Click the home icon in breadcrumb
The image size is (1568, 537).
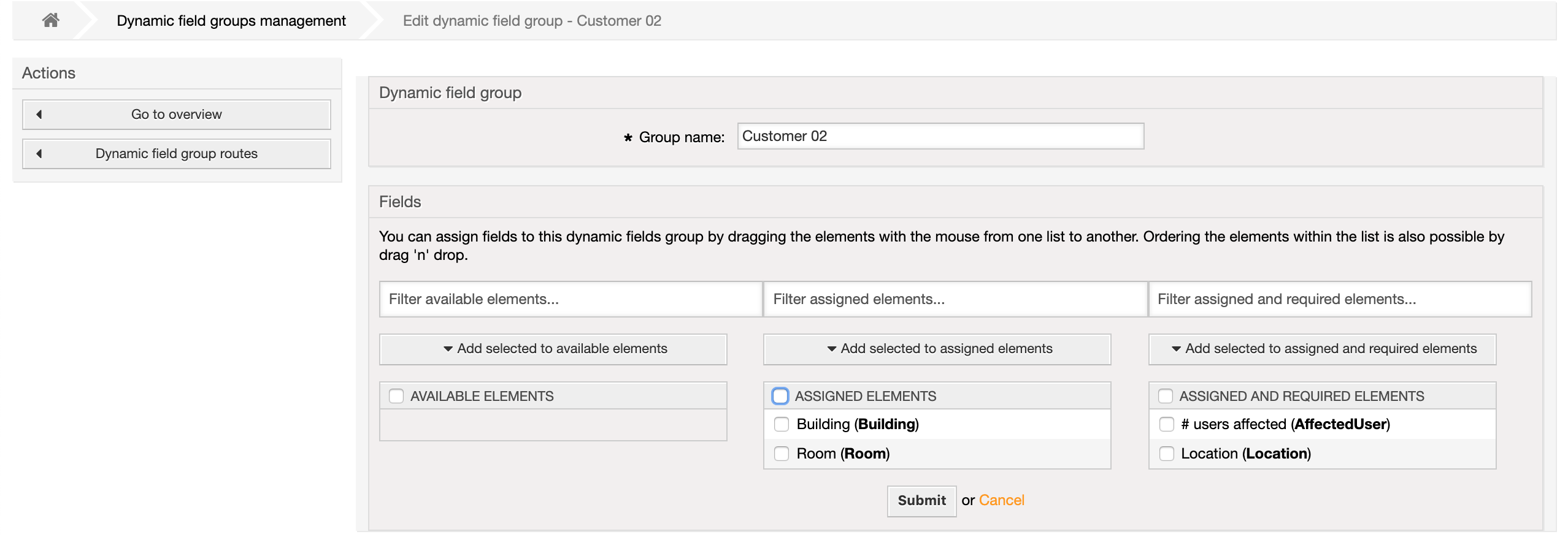click(x=50, y=20)
